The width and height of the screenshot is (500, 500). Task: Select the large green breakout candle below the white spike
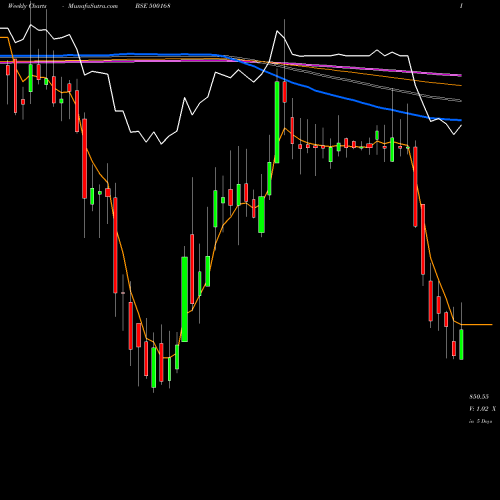pyautogui.click(x=277, y=122)
